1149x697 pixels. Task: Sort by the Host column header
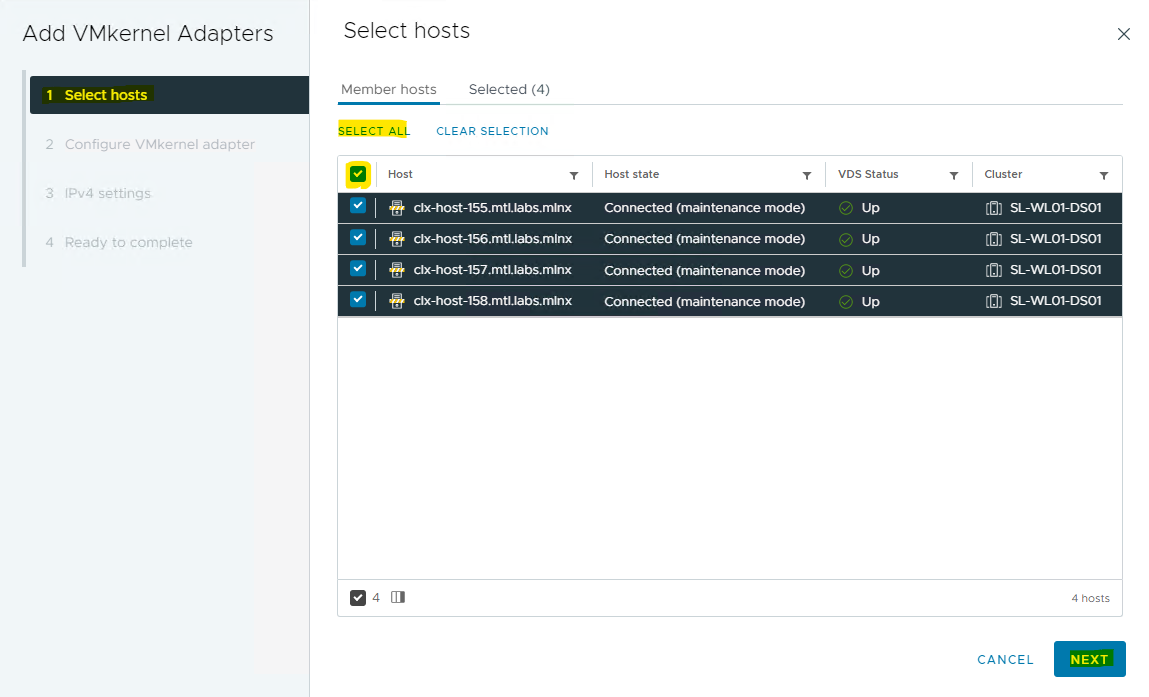coord(400,174)
